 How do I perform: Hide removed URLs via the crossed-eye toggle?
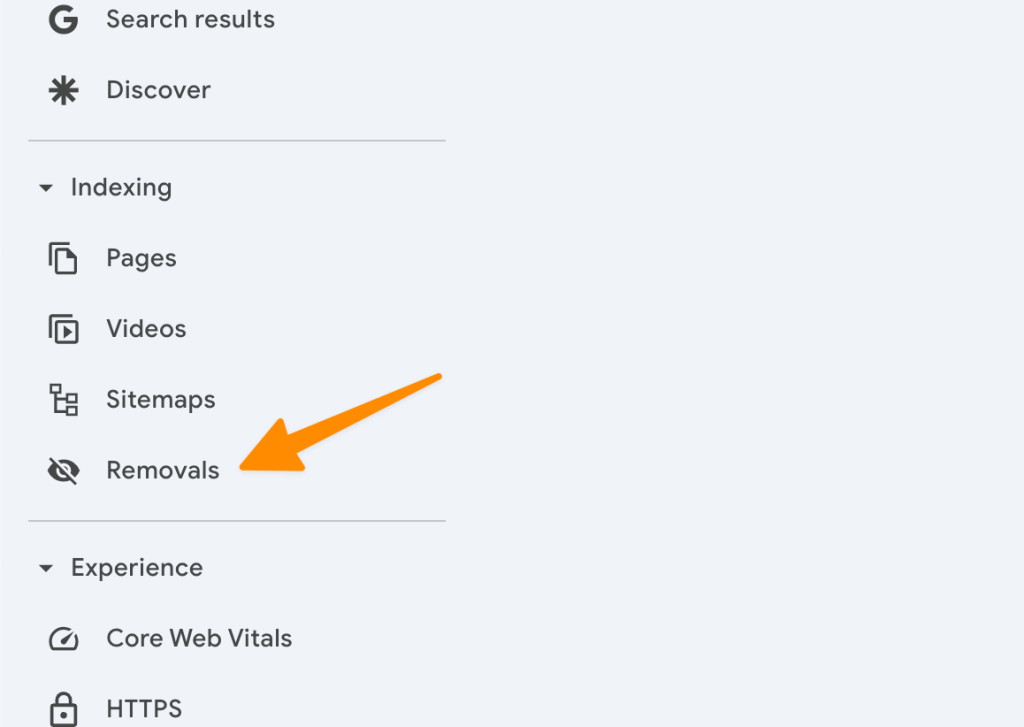click(63, 470)
